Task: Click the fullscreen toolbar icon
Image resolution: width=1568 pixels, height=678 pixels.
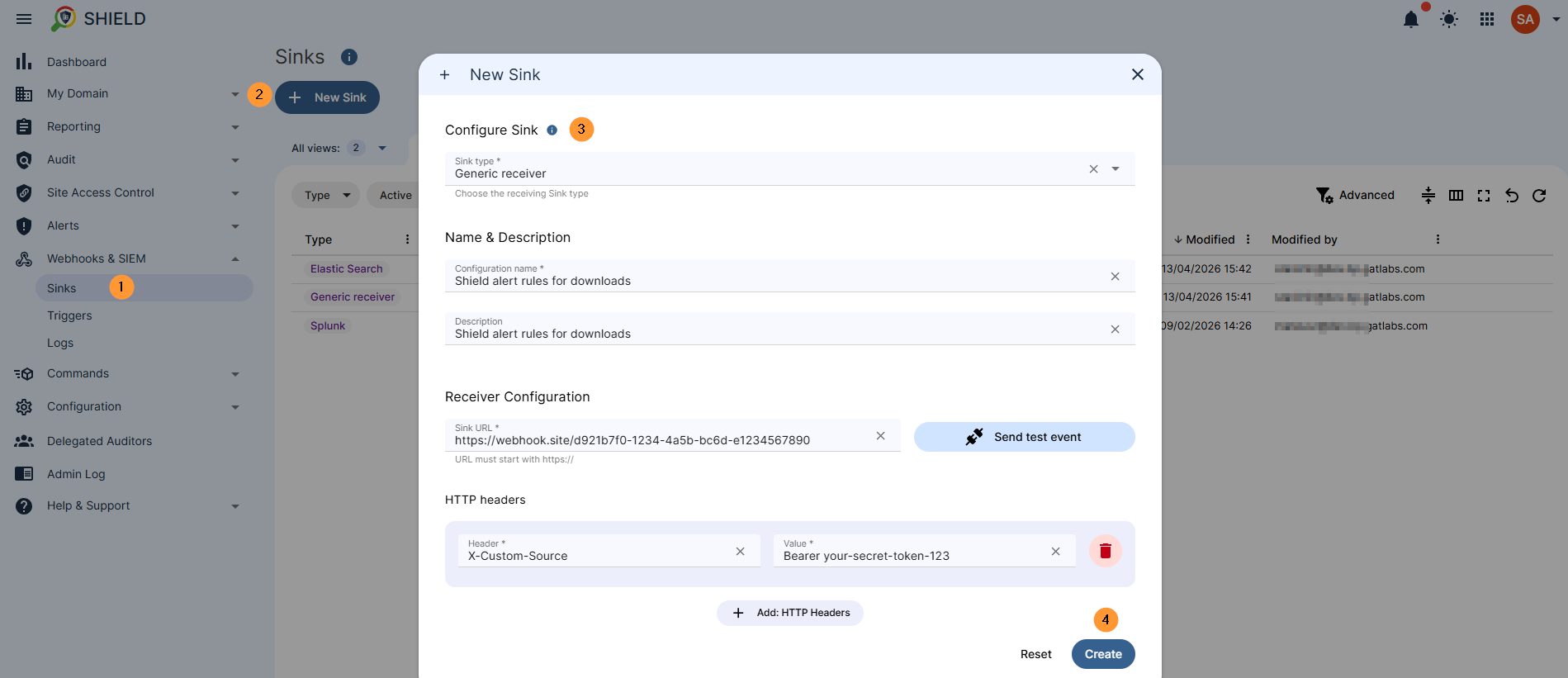Action: point(1484,196)
